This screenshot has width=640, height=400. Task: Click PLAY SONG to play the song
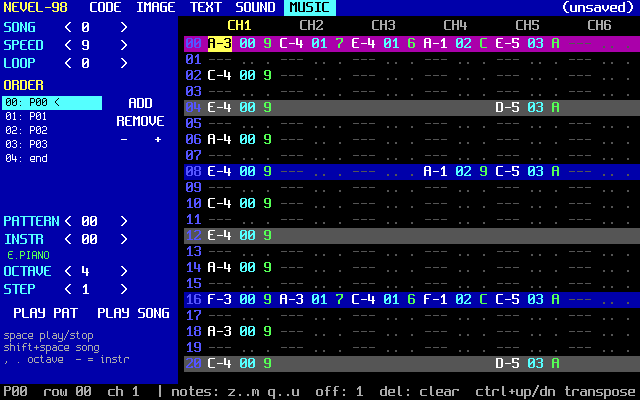[x=133, y=313]
